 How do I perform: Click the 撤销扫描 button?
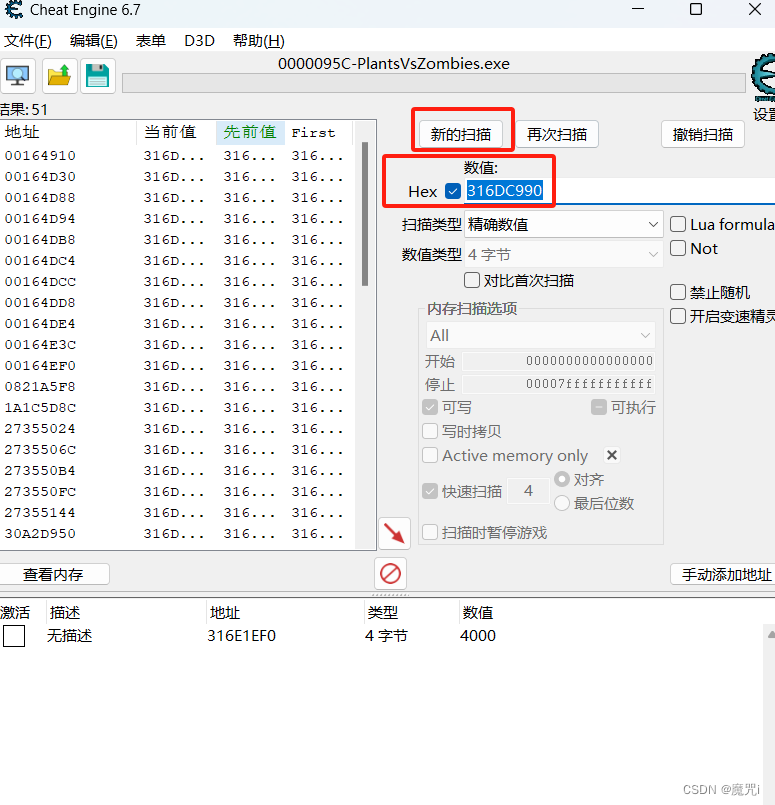[x=703, y=135]
